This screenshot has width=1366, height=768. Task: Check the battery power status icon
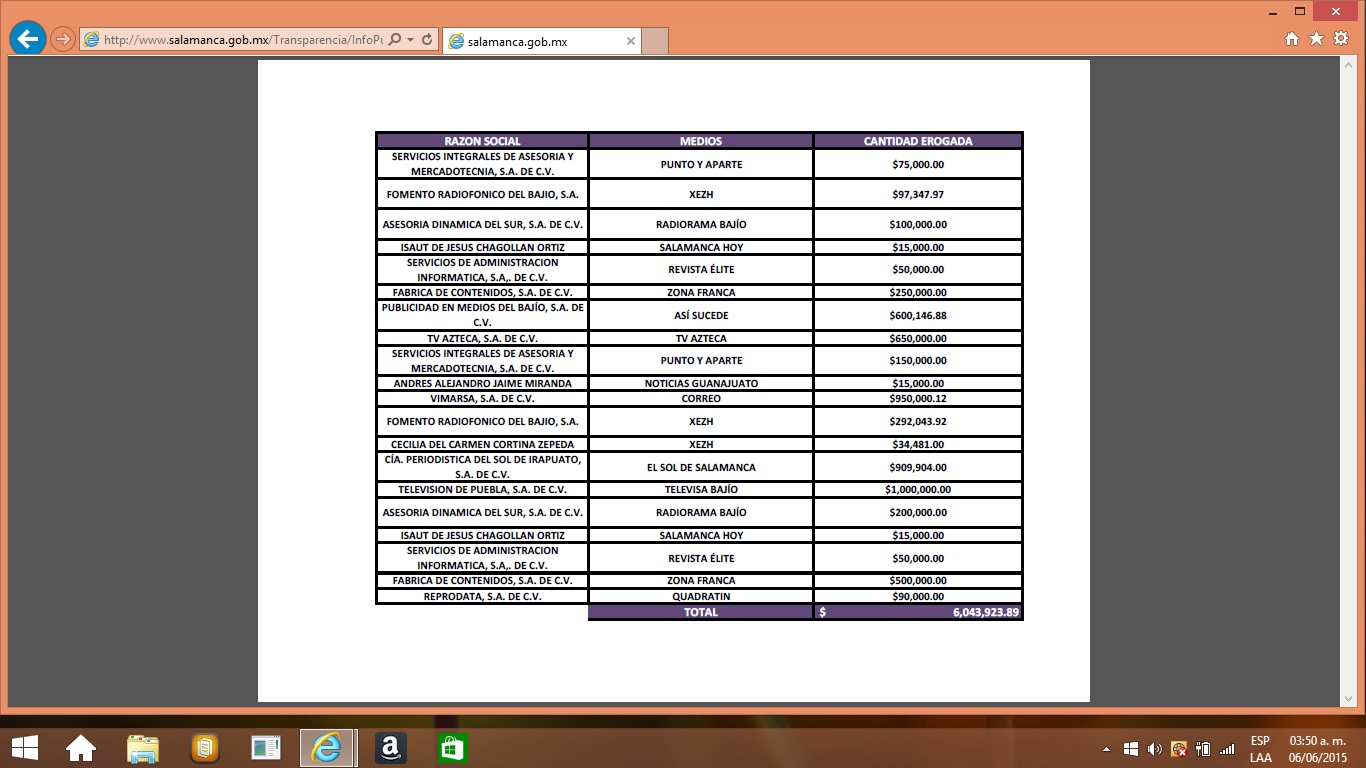[x=1203, y=749]
